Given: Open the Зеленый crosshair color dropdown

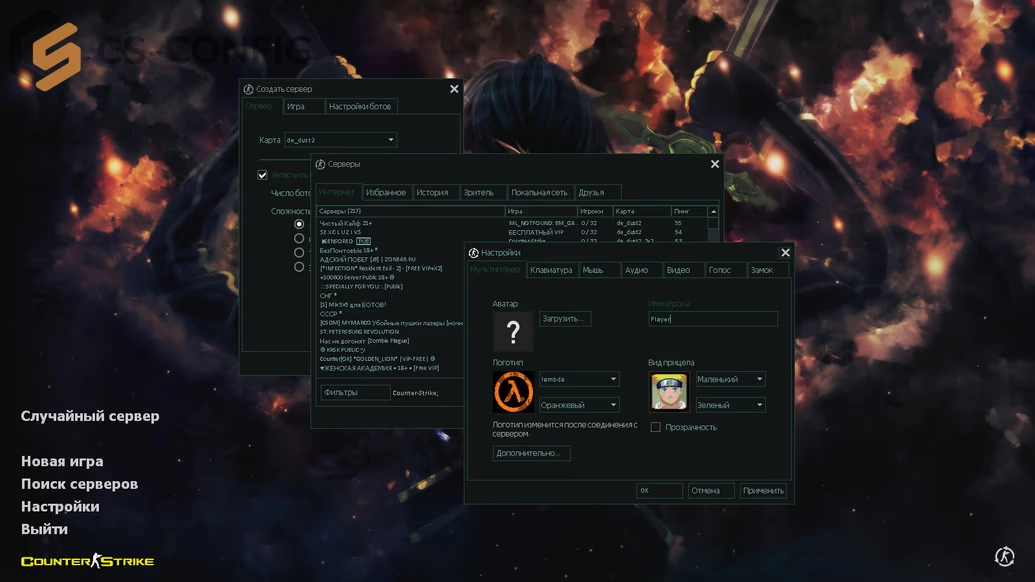Looking at the screenshot, I should click(730, 405).
